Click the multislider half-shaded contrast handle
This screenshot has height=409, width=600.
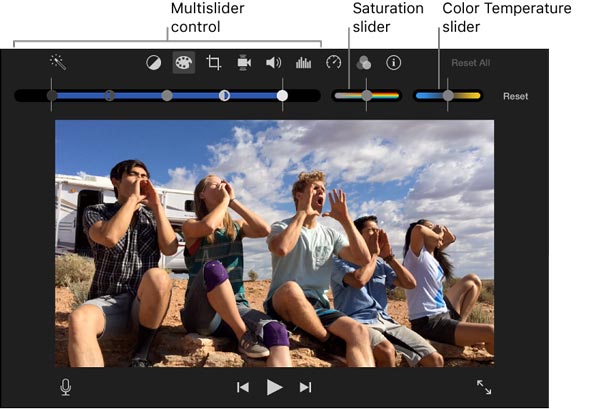[x=225, y=96]
